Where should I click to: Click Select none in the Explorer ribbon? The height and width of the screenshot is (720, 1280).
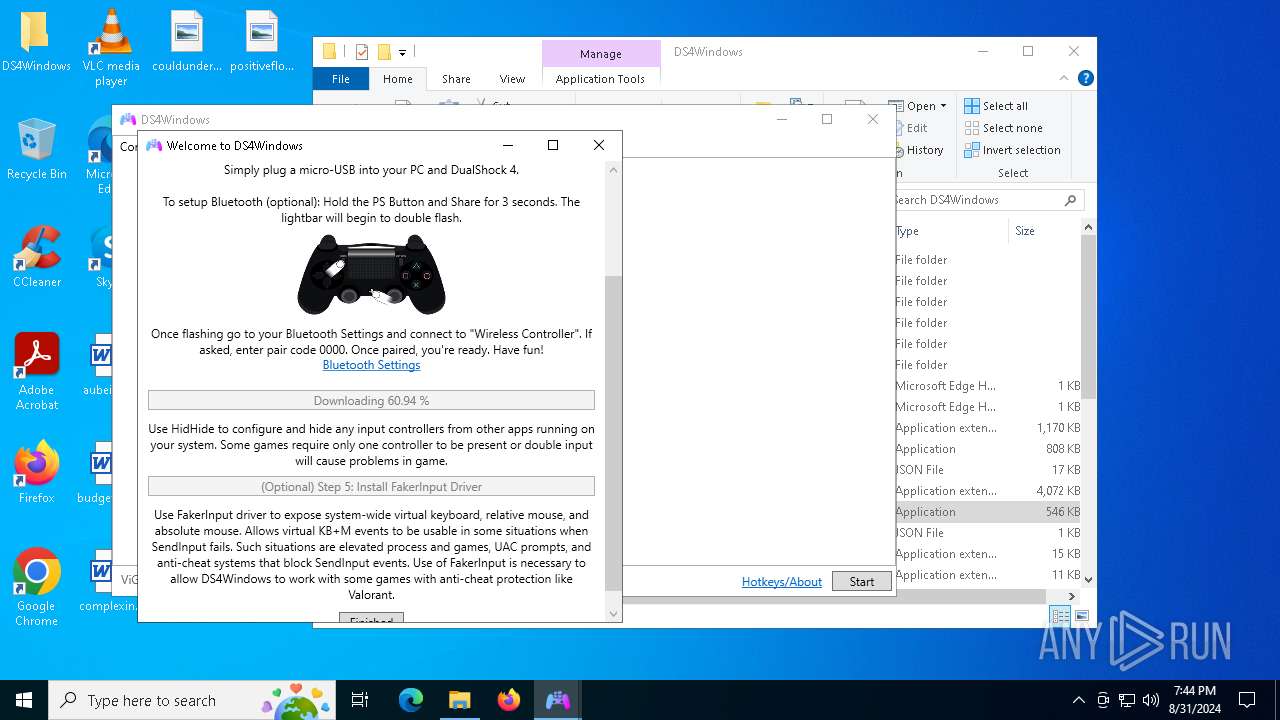1003,128
